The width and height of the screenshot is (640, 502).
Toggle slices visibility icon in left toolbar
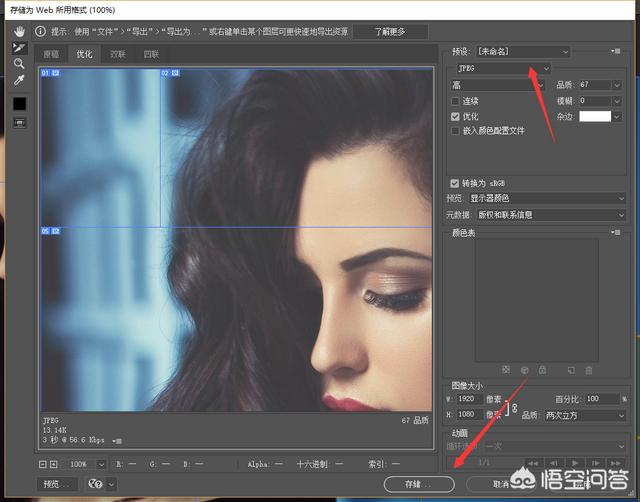click(x=19, y=122)
